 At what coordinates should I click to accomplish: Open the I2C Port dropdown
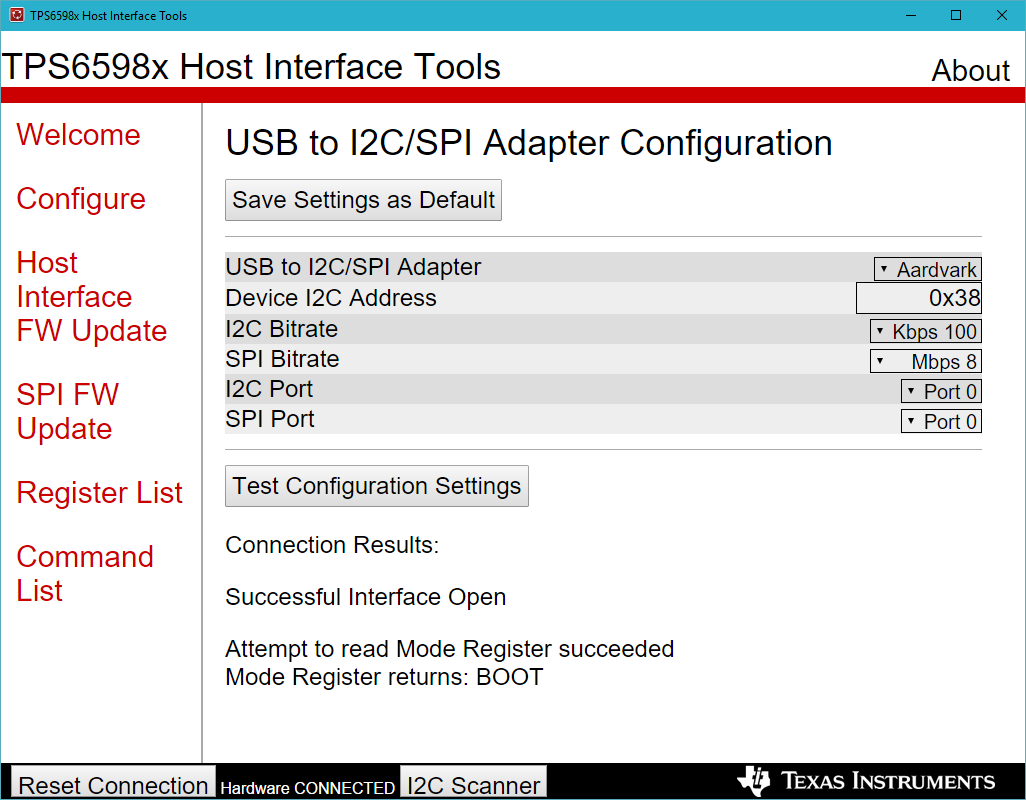pyautogui.click(x=941, y=392)
